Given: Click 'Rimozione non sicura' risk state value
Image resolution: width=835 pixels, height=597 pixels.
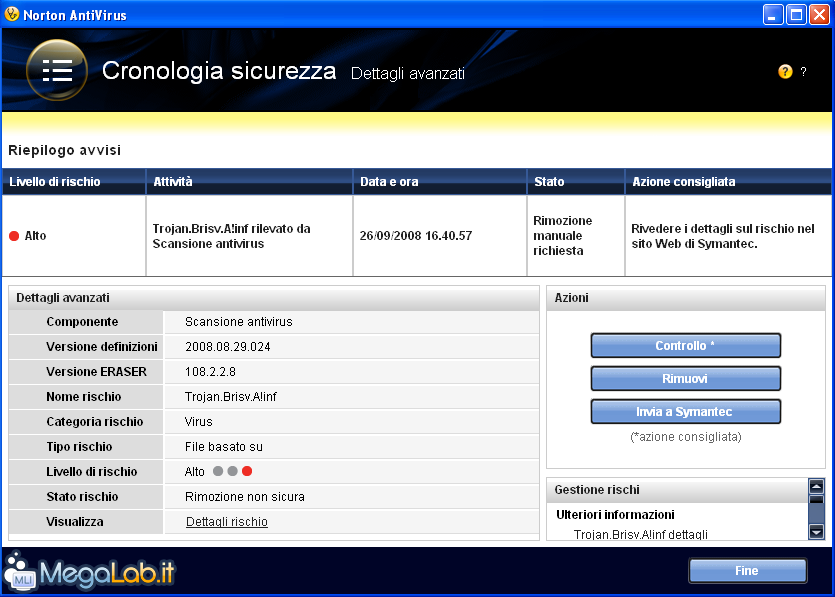Looking at the screenshot, I should (245, 497).
